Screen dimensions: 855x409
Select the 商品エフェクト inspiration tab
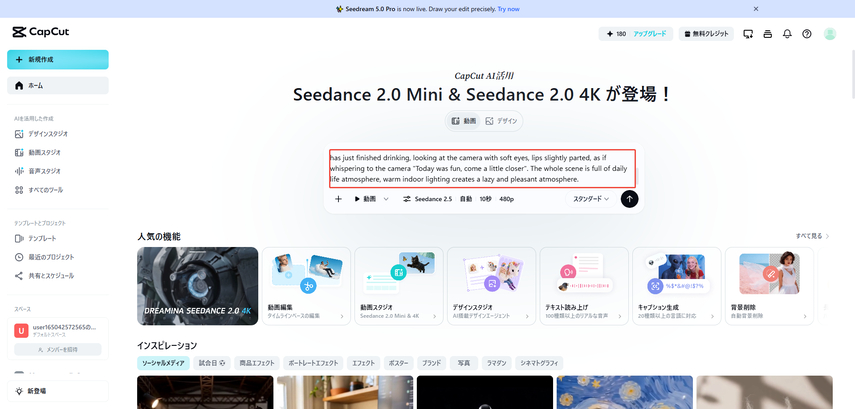pos(257,363)
